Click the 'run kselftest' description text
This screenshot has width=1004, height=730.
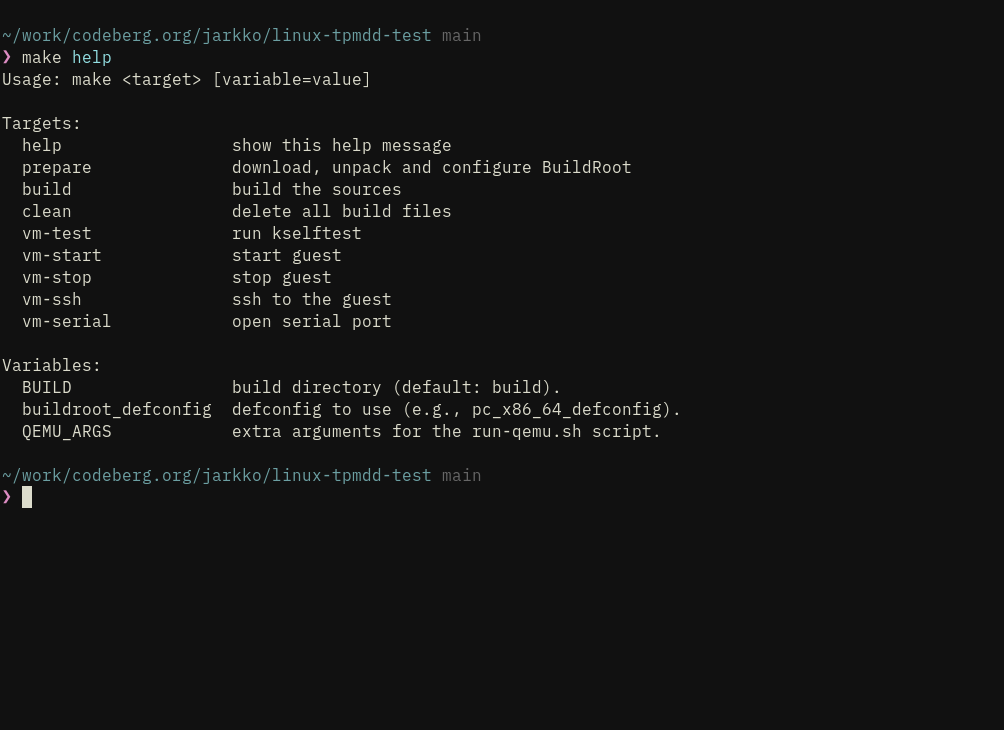[x=296, y=234]
